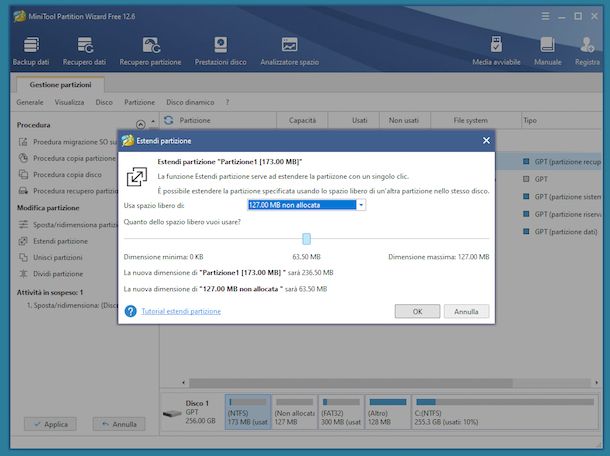
Task: Open the hamburger menu in the title bar
Action: (545, 16)
